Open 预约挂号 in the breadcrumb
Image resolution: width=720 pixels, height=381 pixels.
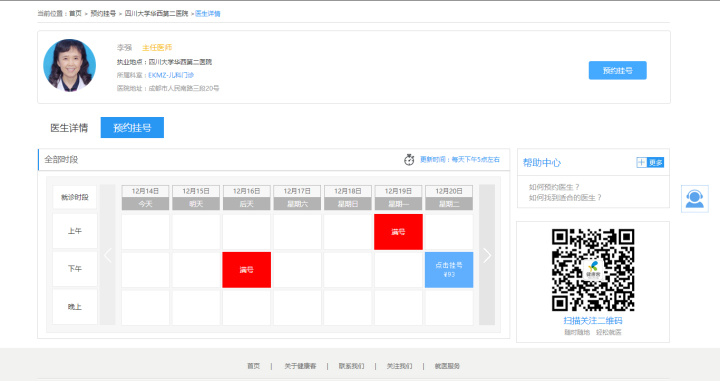click(103, 14)
